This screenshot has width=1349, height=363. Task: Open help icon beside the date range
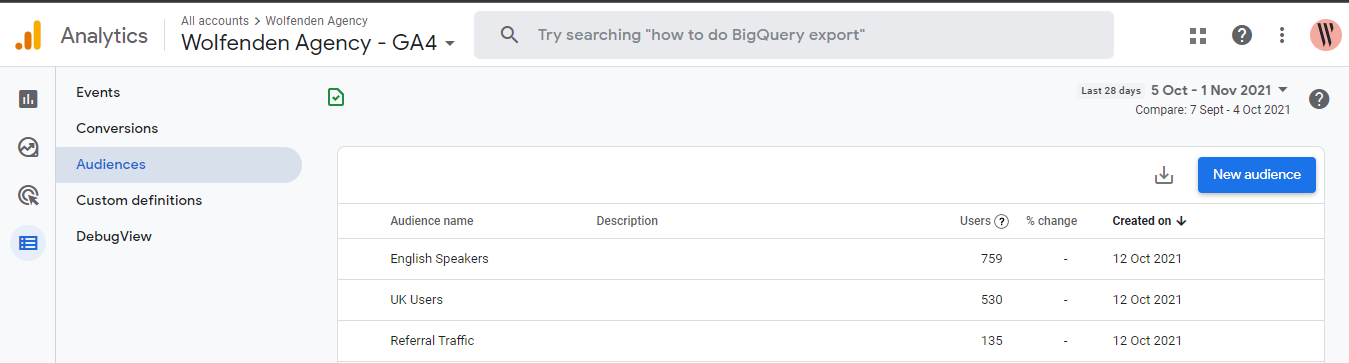[1319, 99]
